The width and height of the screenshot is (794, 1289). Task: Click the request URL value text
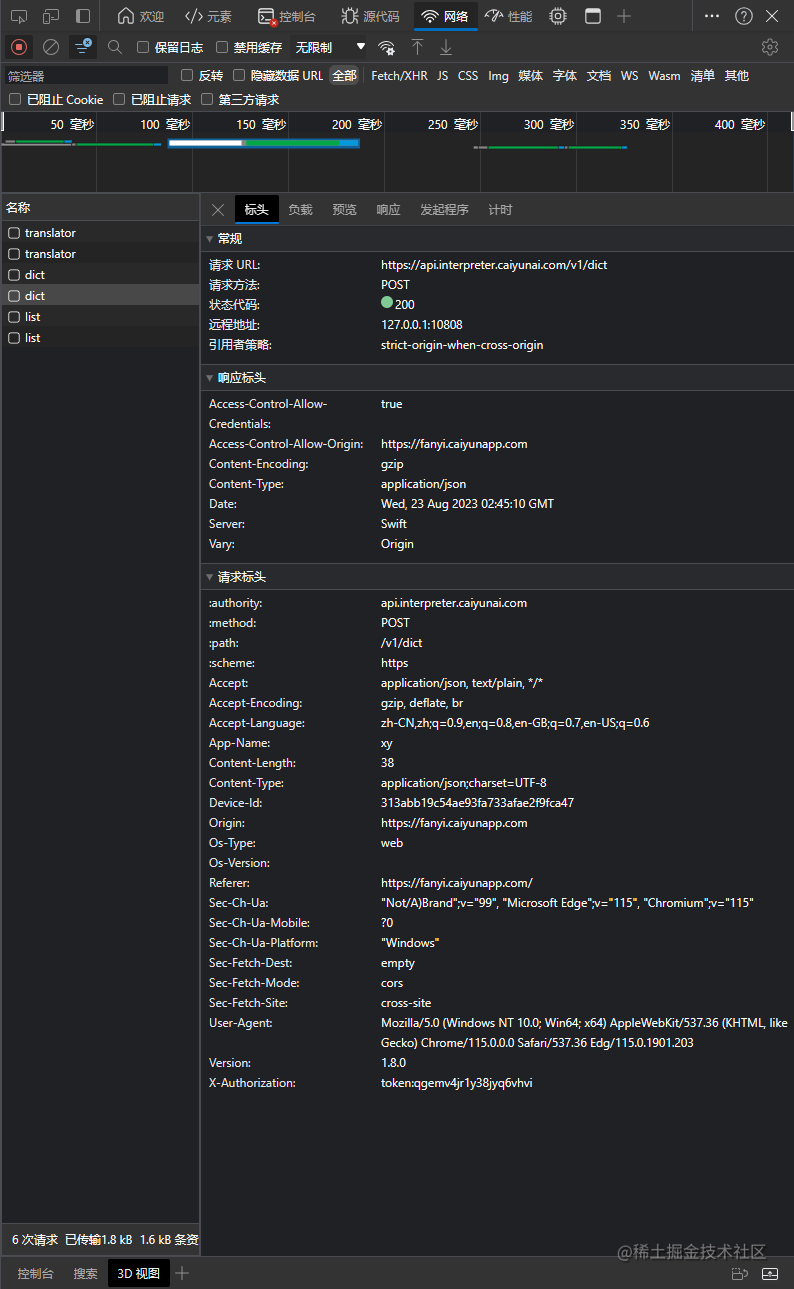[x=494, y=265]
